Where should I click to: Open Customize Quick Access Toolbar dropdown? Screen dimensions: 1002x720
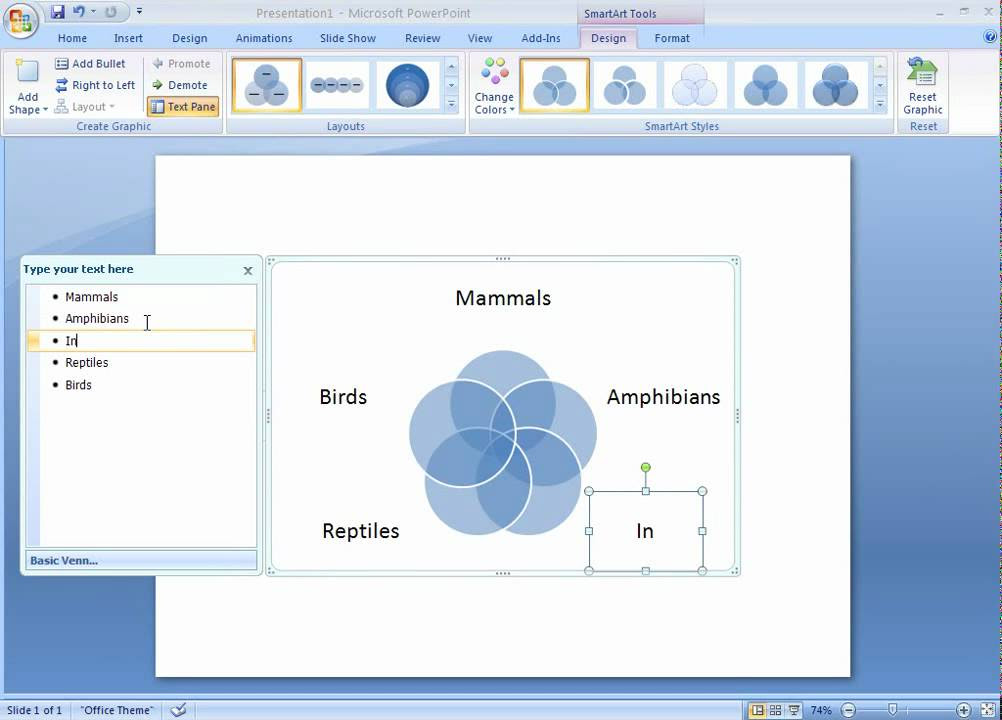tap(139, 11)
